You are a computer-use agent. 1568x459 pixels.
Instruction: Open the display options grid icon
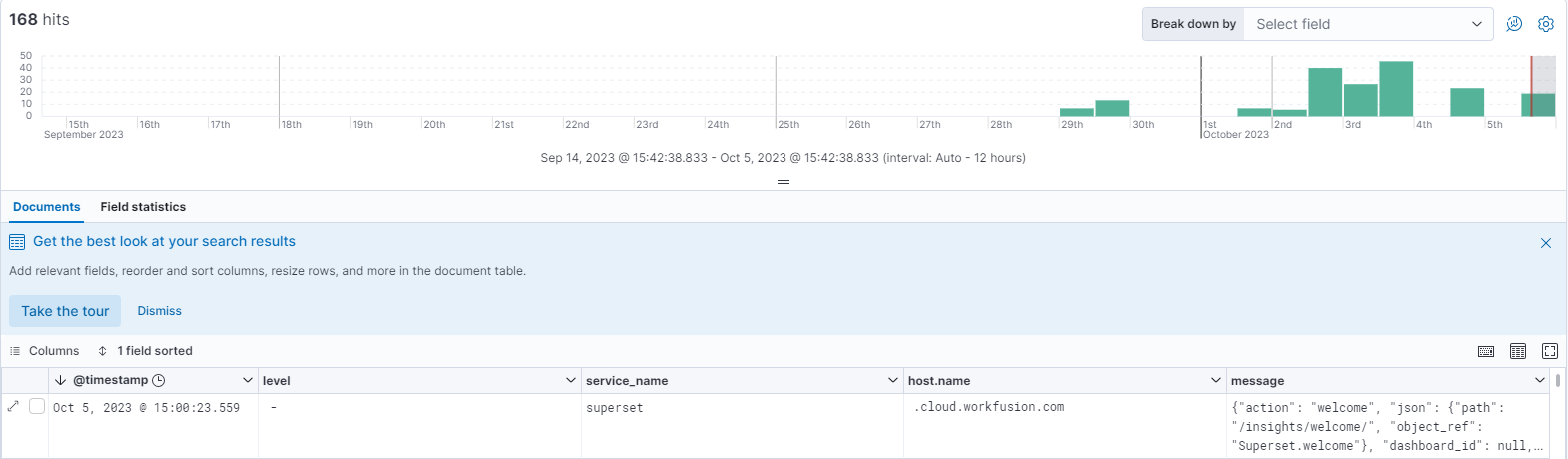[x=1518, y=351]
